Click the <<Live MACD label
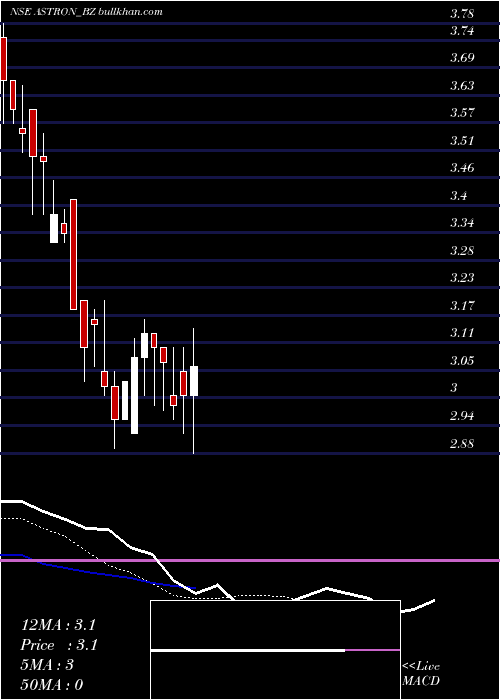Image resolution: width=500 pixels, height=700 pixels. [x=421, y=674]
